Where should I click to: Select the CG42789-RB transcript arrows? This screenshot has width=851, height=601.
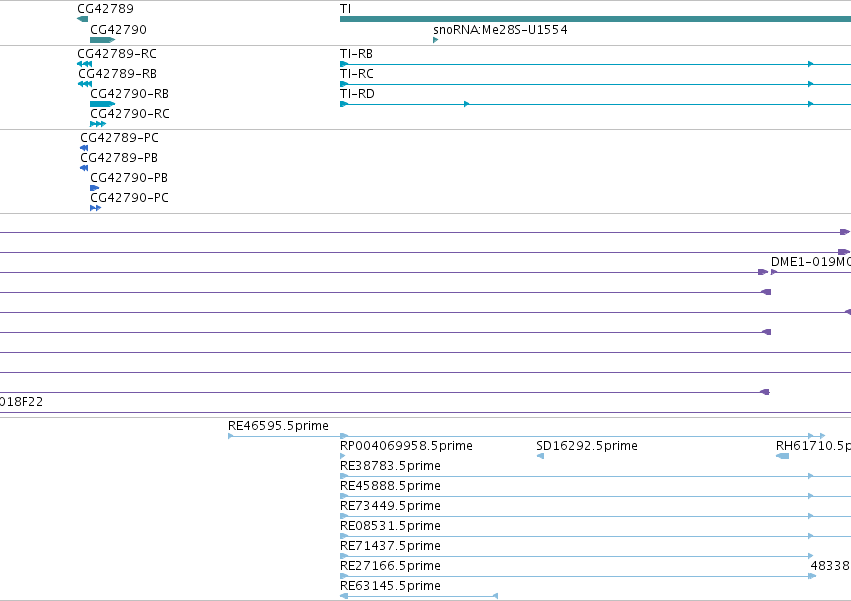coord(85,84)
